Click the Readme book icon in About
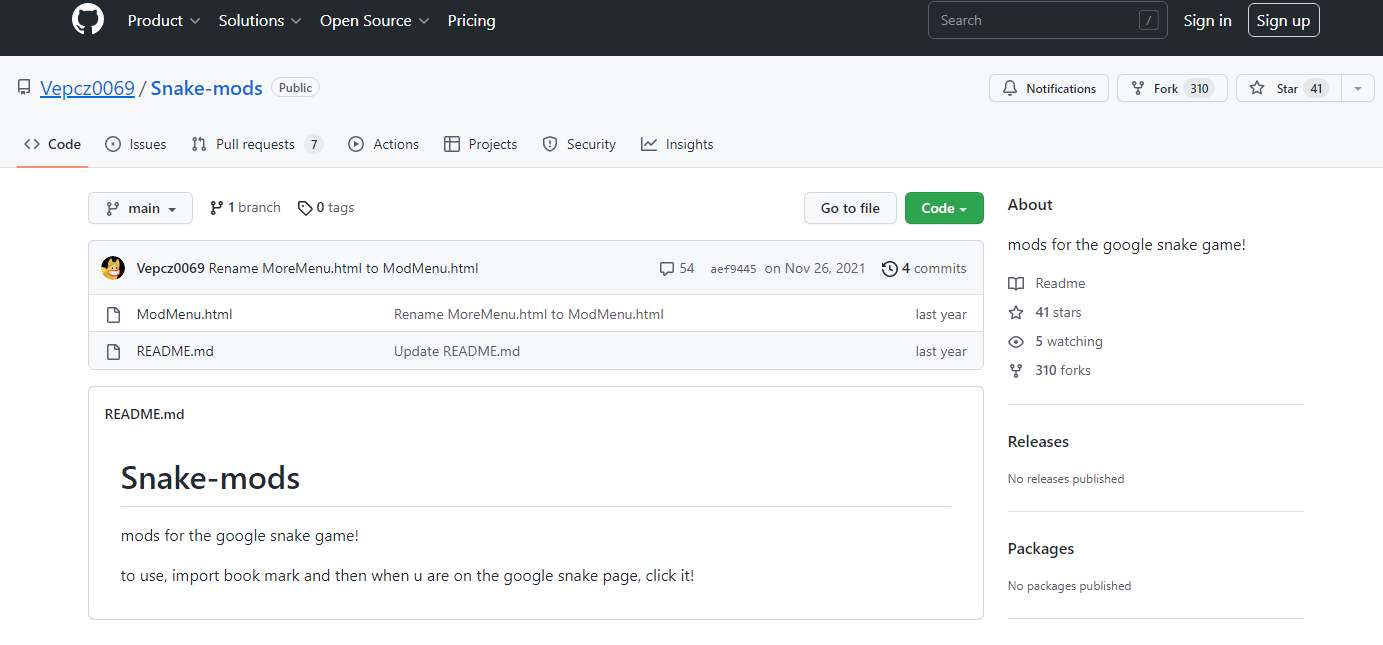Image resolution: width=1383 pixels, height=645 pixels. [x=1016, y=283]
